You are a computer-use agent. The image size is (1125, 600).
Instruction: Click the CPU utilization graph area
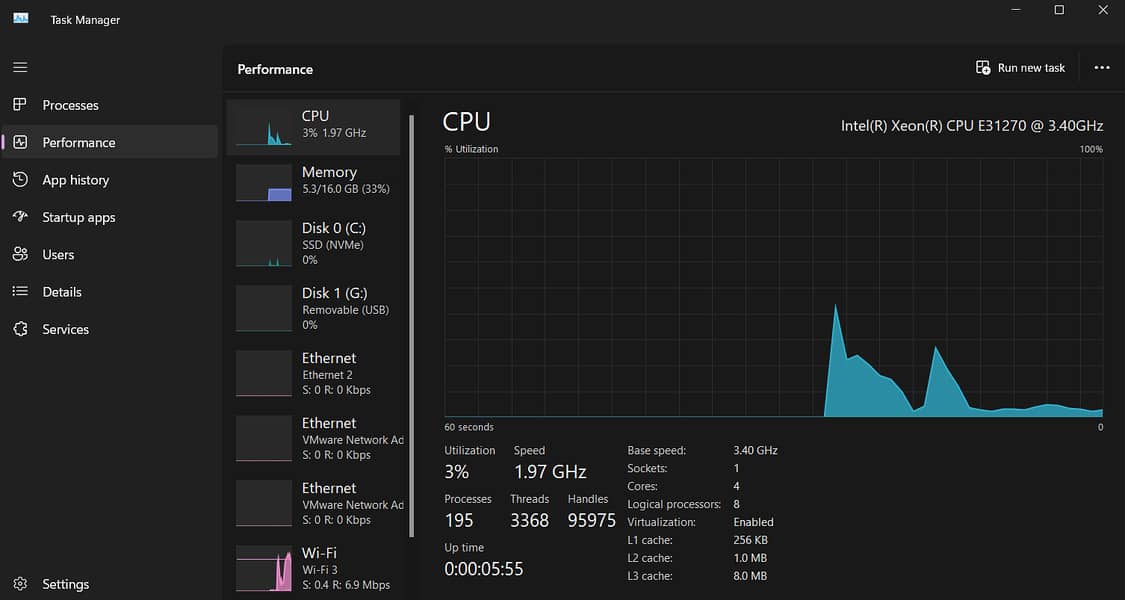(x=773, y=287)
